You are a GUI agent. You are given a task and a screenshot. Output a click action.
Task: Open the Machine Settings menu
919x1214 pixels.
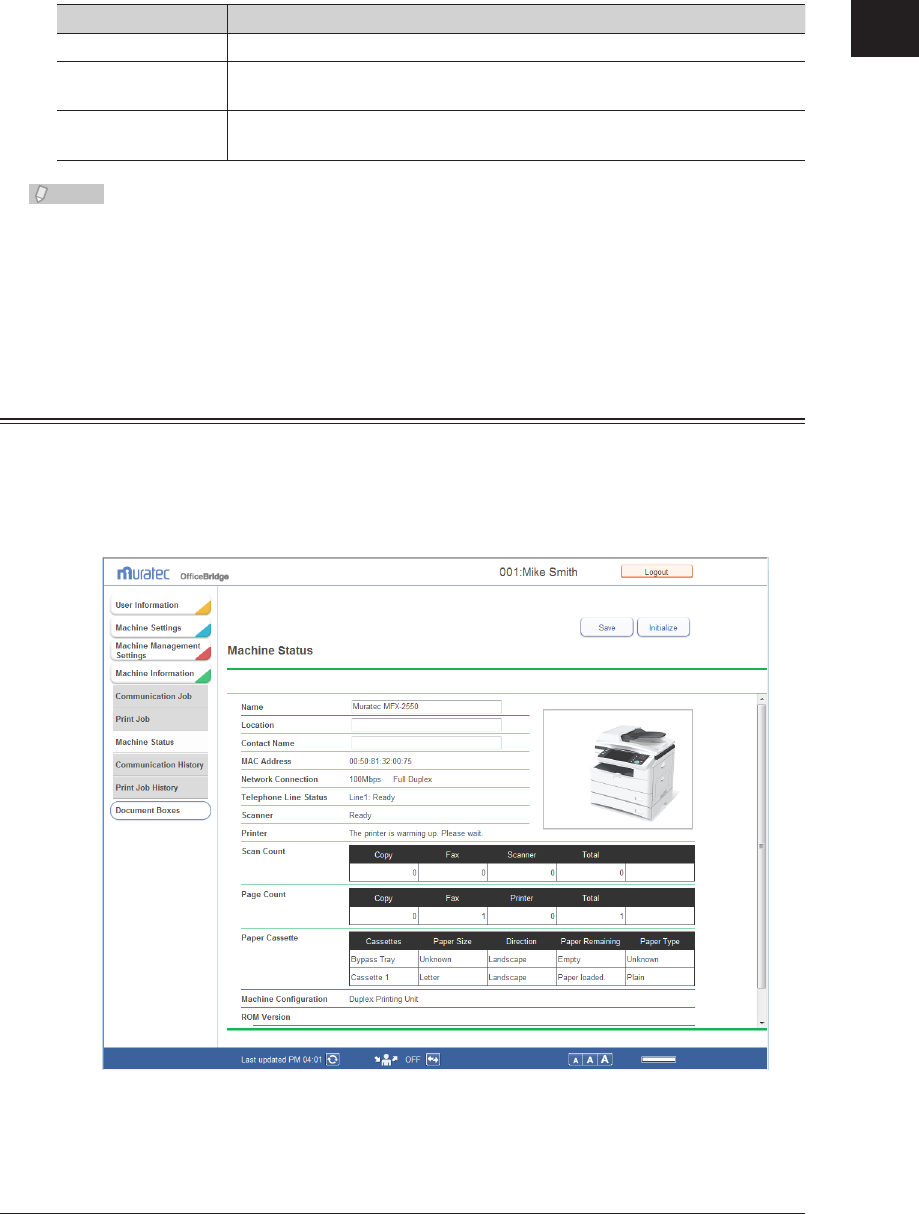[160, 628]
